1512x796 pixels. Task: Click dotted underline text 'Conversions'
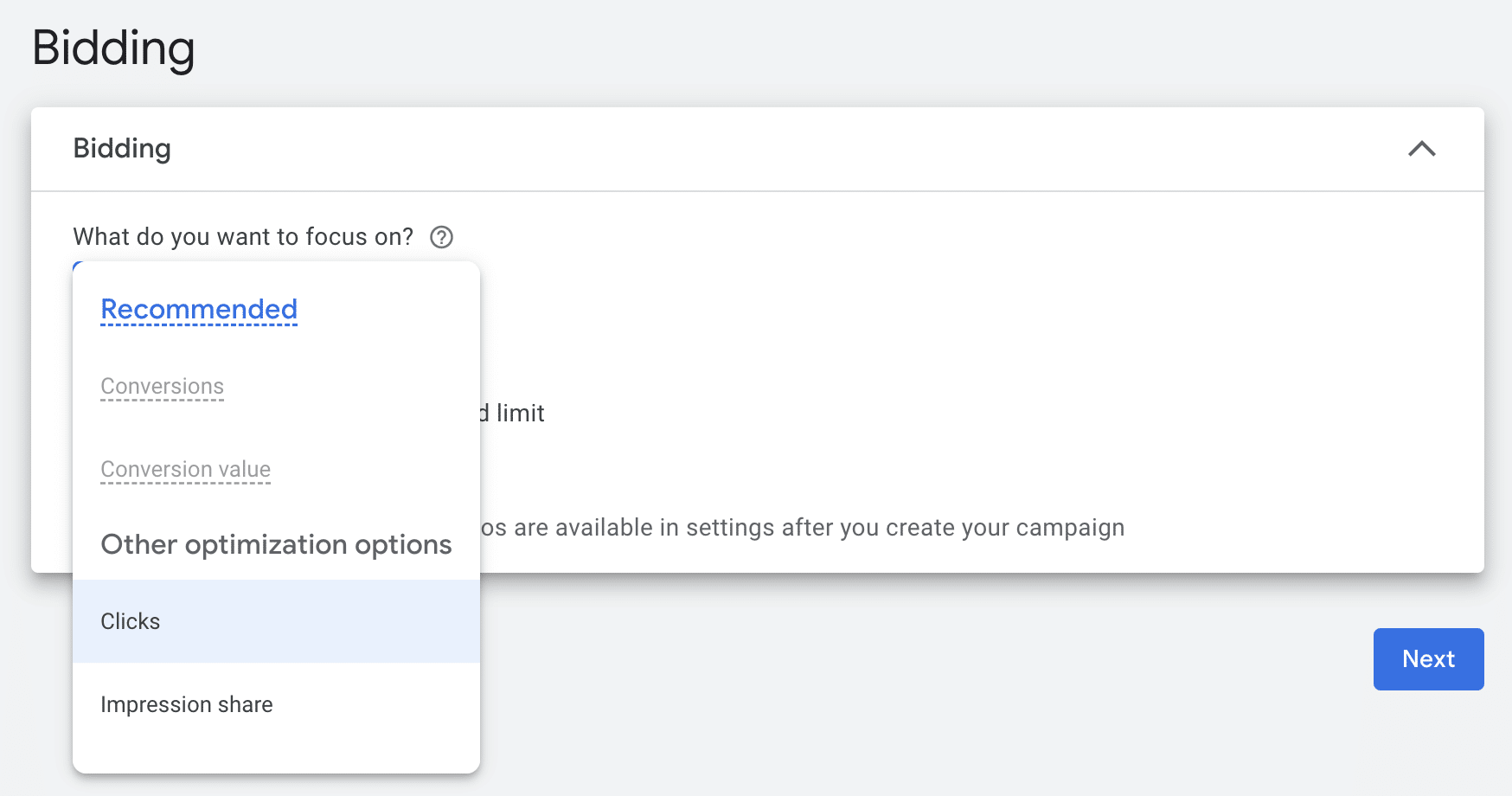click(x=163, y=386)
